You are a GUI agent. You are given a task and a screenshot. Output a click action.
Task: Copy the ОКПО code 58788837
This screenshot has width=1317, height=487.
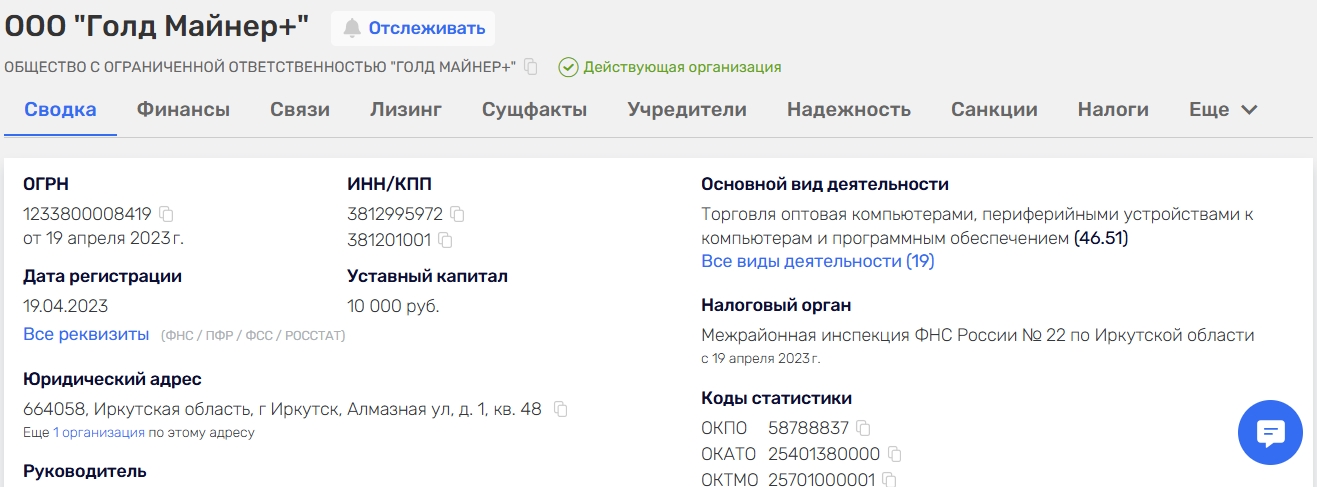tap(863, 428)
